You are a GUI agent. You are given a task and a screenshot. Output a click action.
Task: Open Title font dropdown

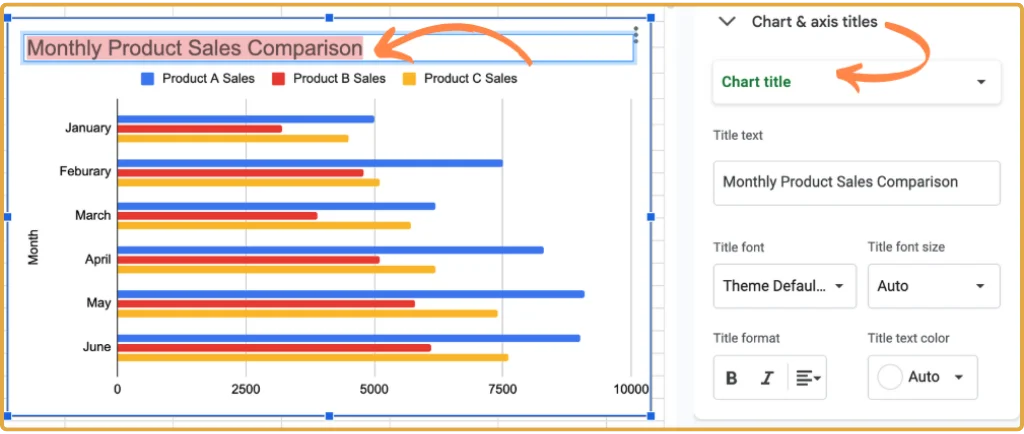(784, 286)
